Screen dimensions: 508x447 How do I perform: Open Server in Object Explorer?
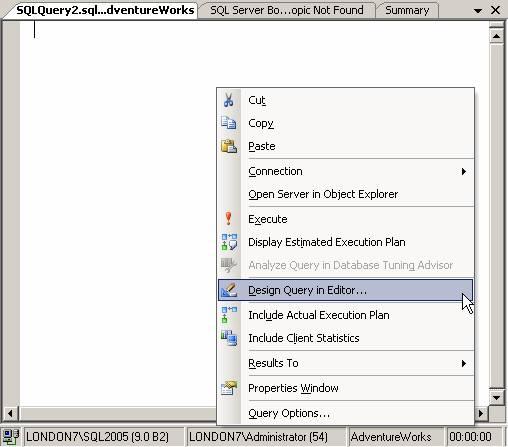coord(345,194)
